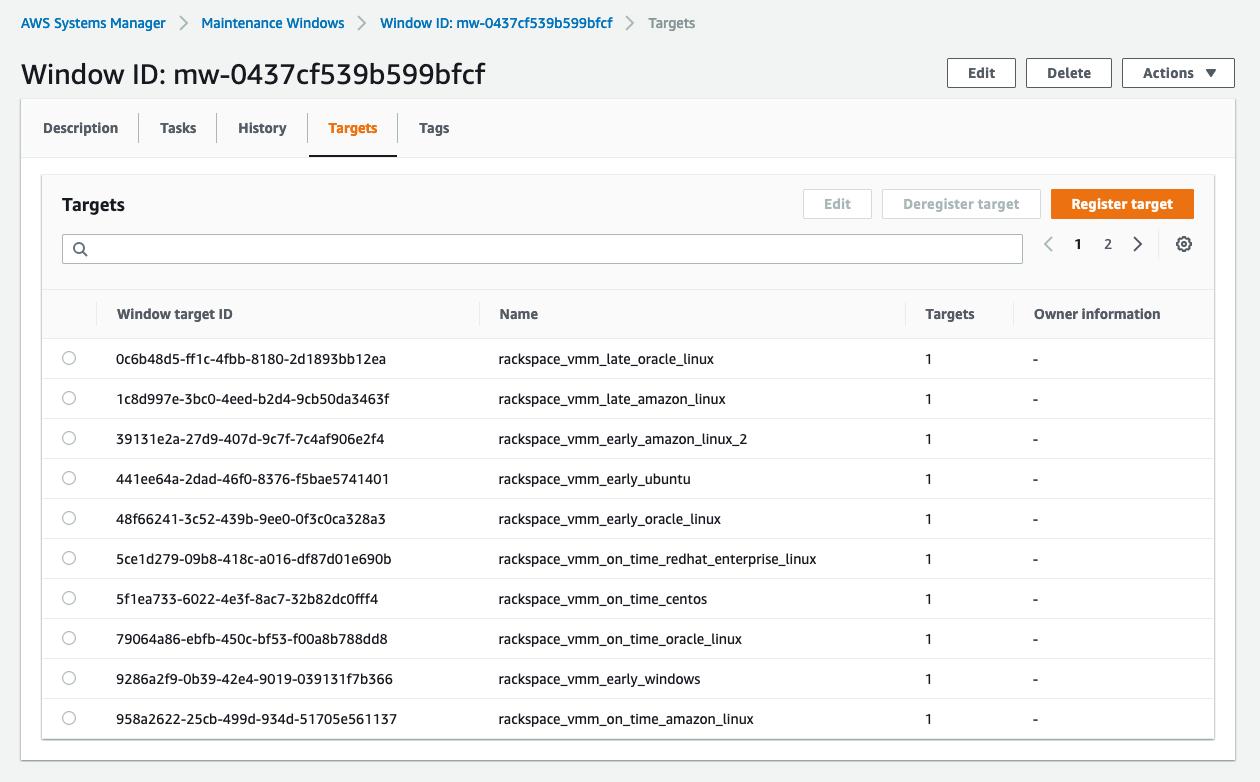Open the Description tab
The height and width of the screenshot is (782, 1260).
click(x=80, y=128)
